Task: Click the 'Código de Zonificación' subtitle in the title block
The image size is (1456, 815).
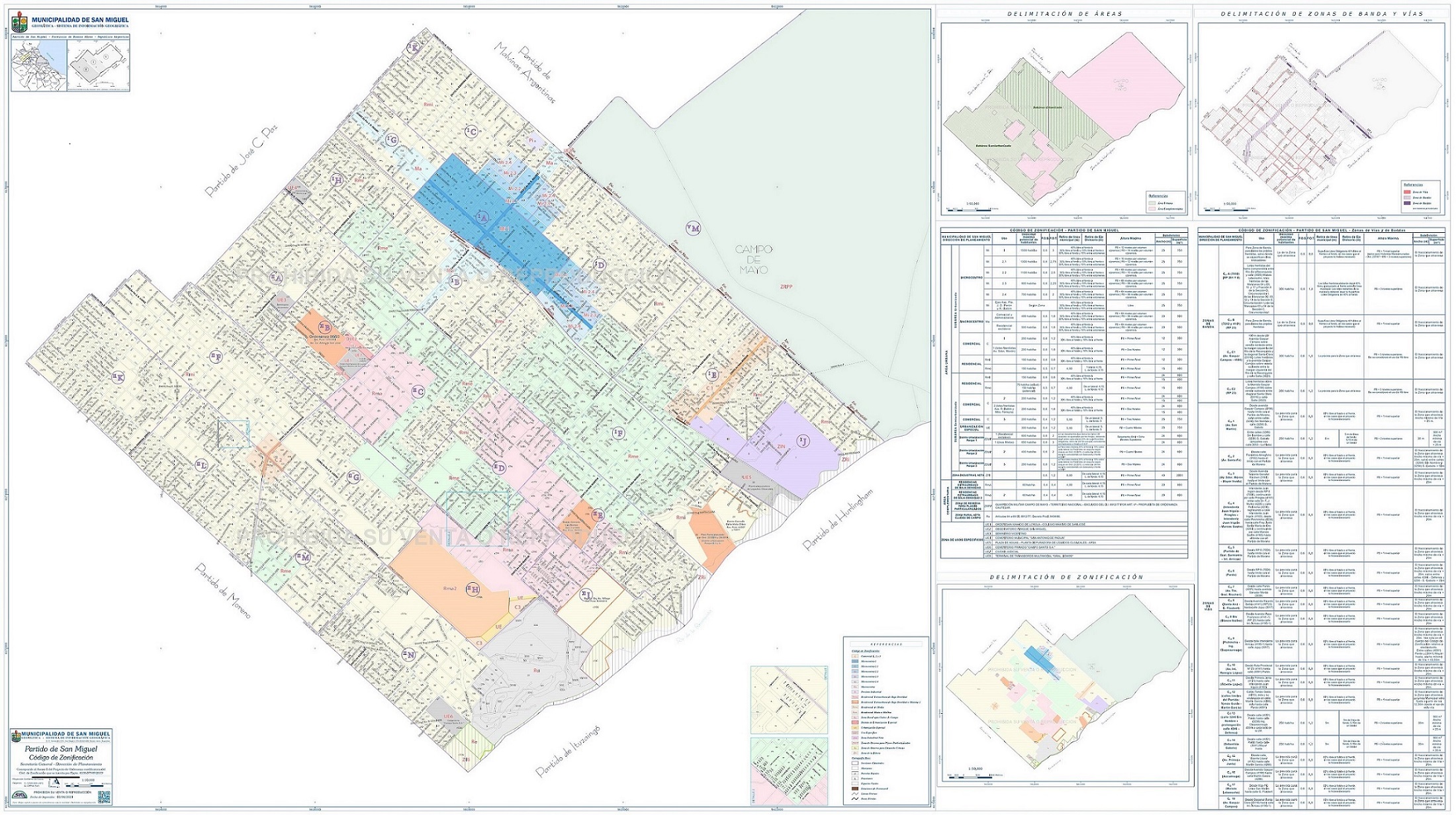Action: (x=60, y=757)
